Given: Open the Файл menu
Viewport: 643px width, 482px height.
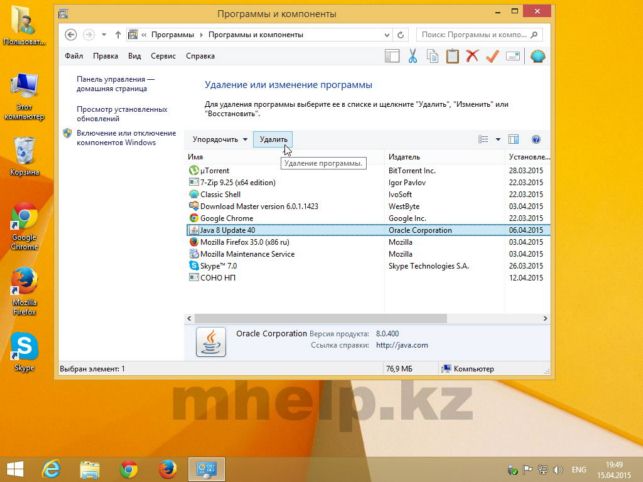Looking at the screenshot, I should pyautogui.click(x=74, y=56).
